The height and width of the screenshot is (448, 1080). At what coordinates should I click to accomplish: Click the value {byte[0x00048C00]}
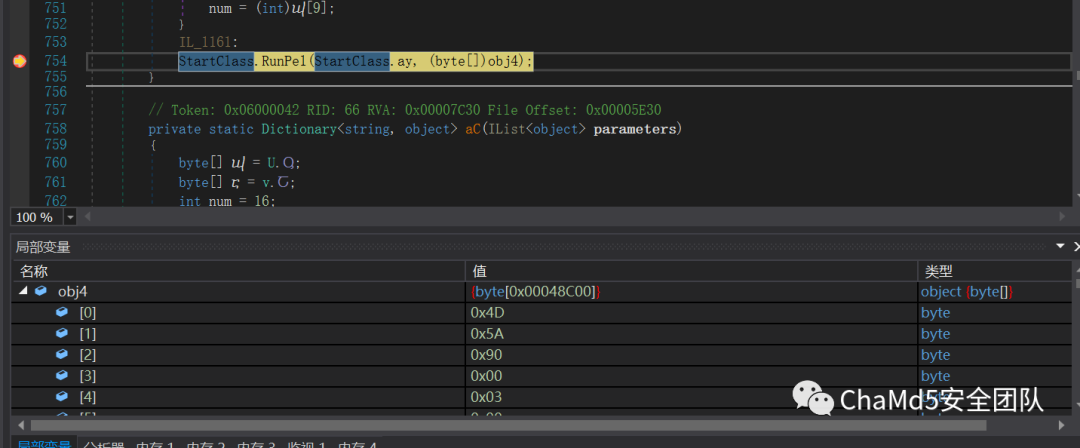click(x=536, y=292)
